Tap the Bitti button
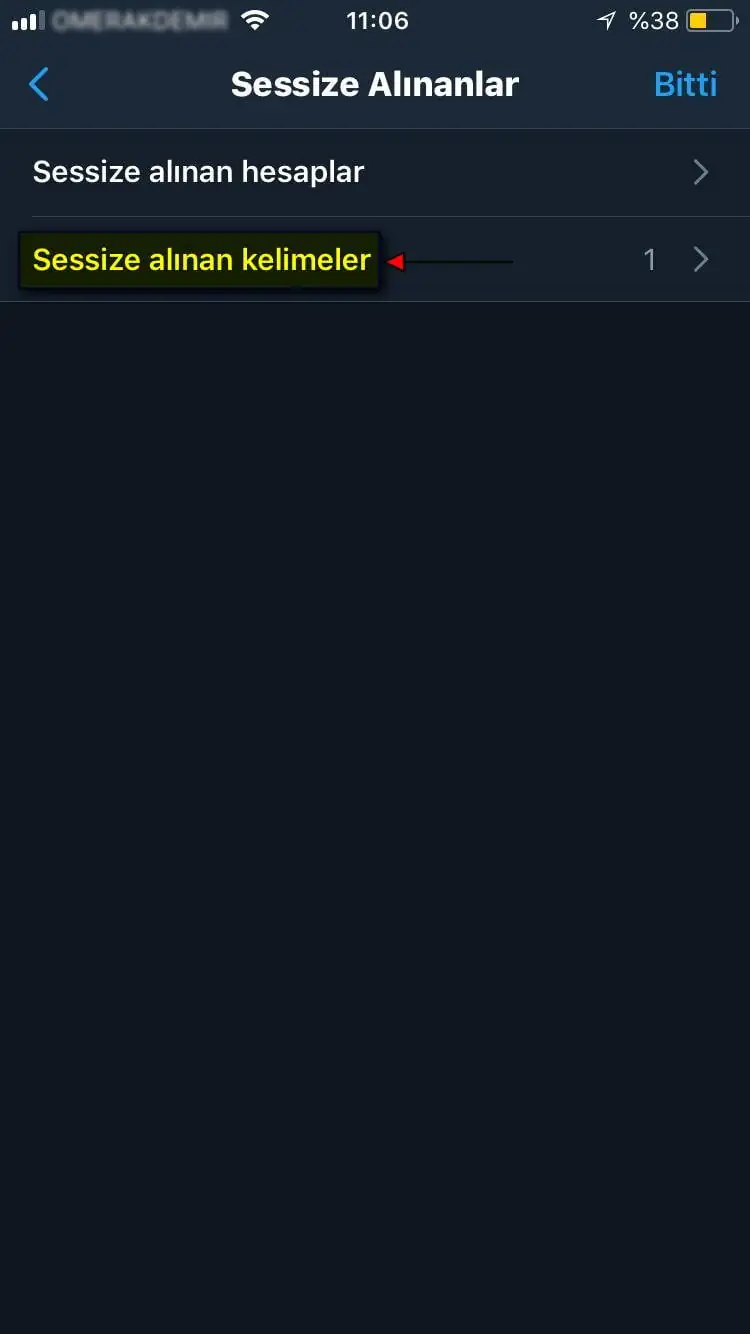This screenshot has height=1334, width=750. (x=685, y=84)
